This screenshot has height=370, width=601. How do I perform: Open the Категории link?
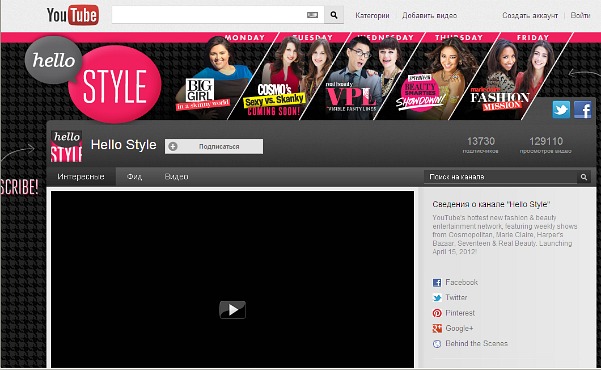pyautogui.click(x=372, y=15)
